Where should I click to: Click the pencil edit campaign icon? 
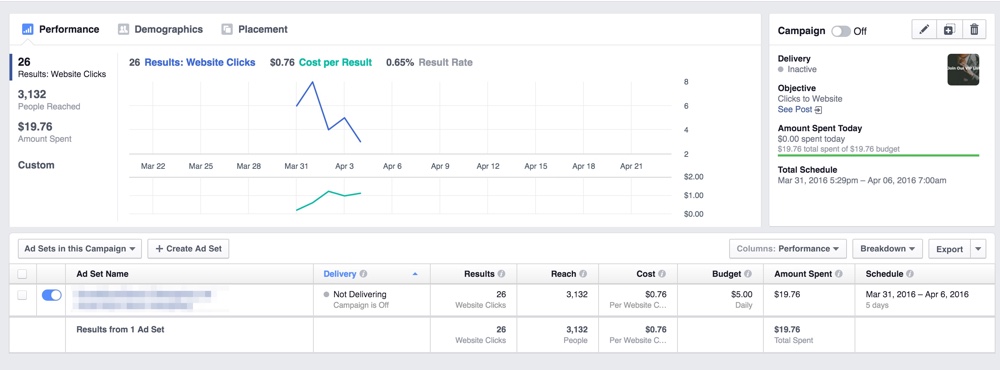924,29
